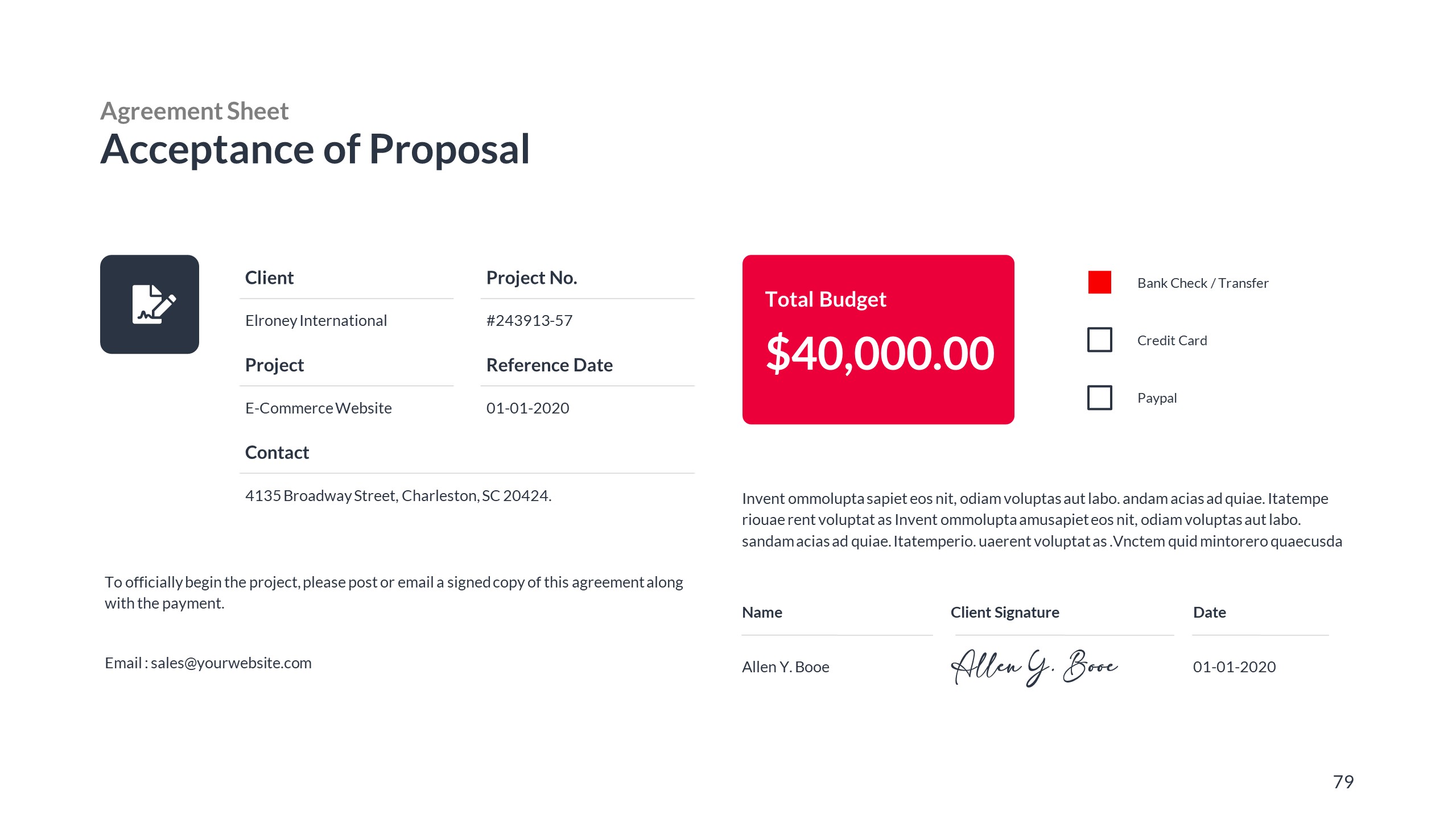1456x819 pixels.
Task: Click the 'To officially begin the project' paragraph
Action: point(394,593)
